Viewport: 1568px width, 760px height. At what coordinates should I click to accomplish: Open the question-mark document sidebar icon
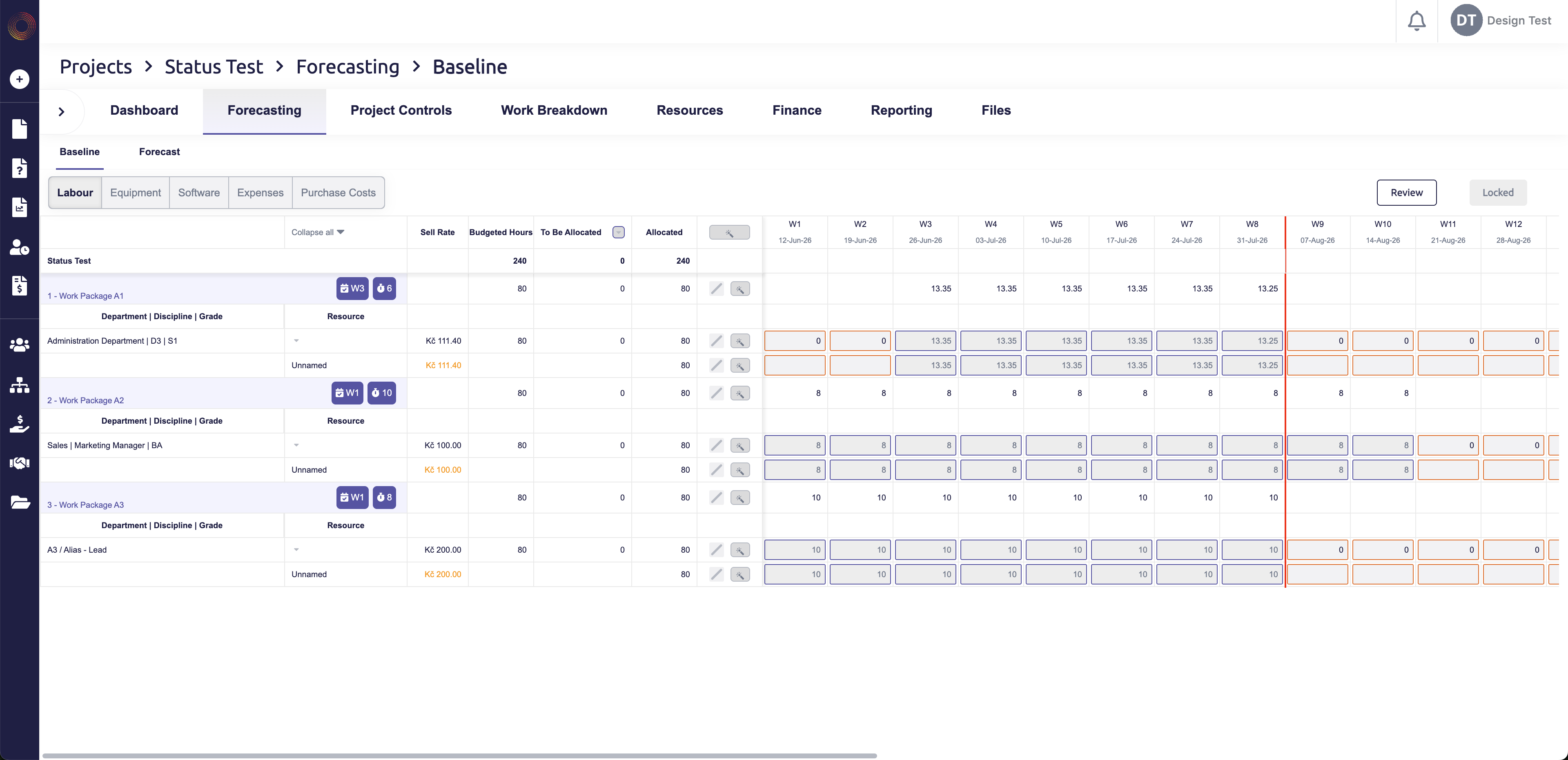20,168
